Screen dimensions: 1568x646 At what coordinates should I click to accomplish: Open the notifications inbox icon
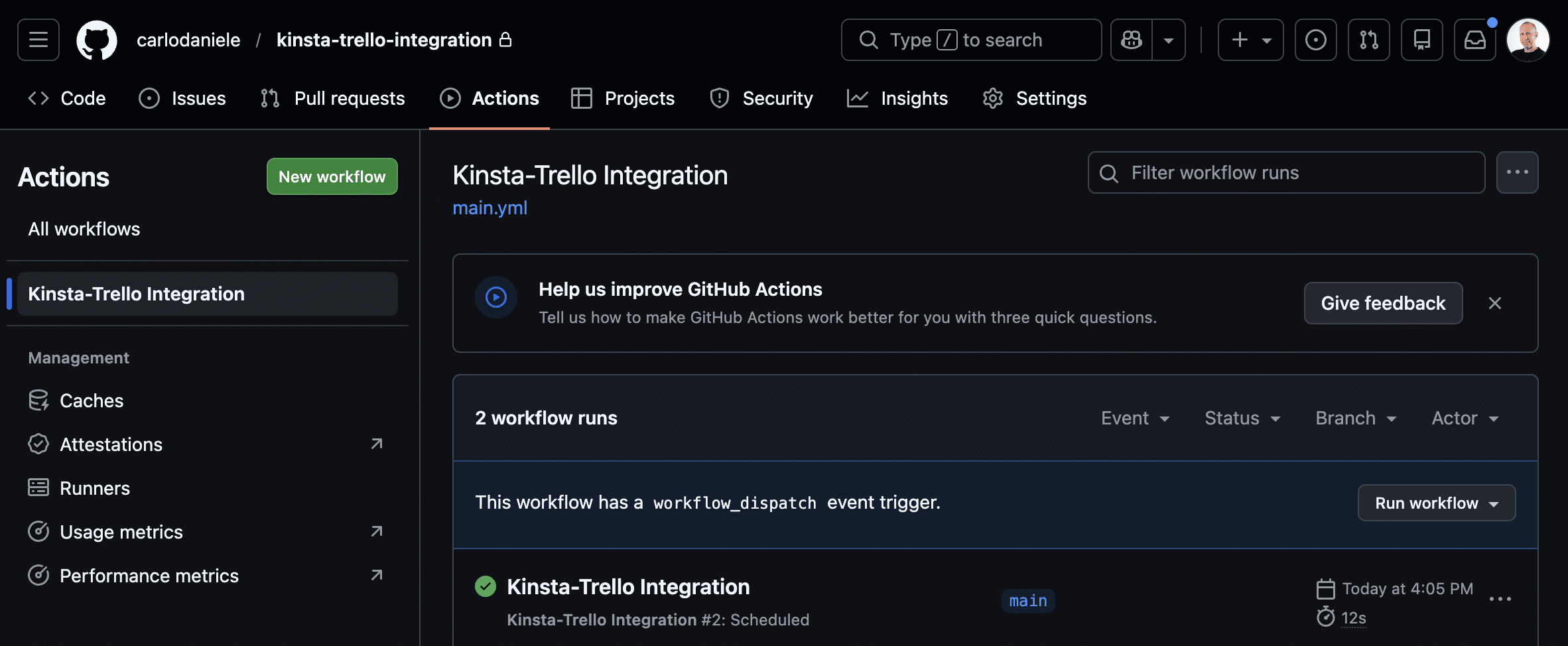[1474, 40]
